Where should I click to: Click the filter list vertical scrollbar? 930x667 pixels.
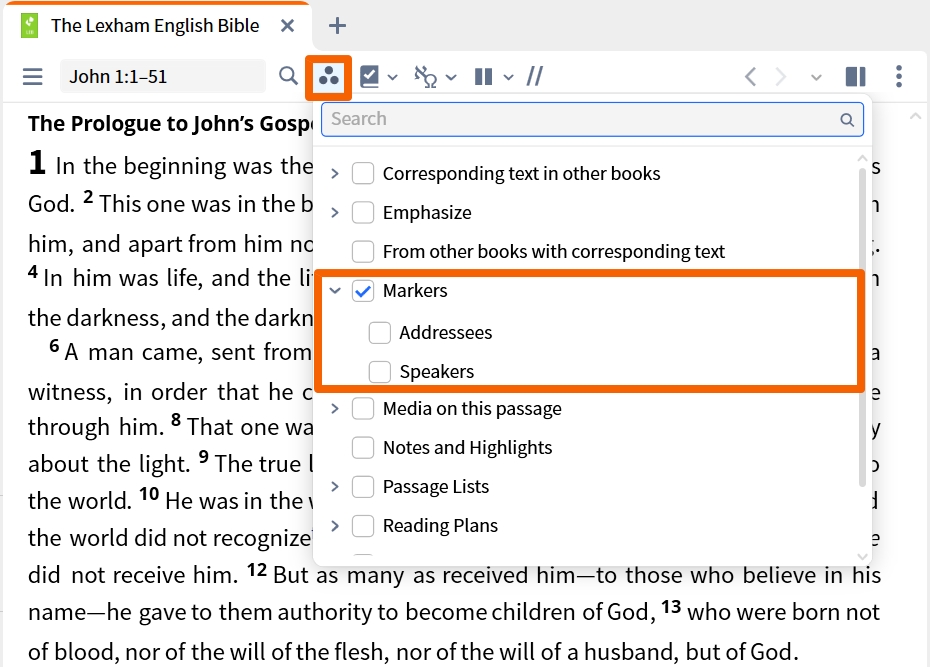[862, 326]
